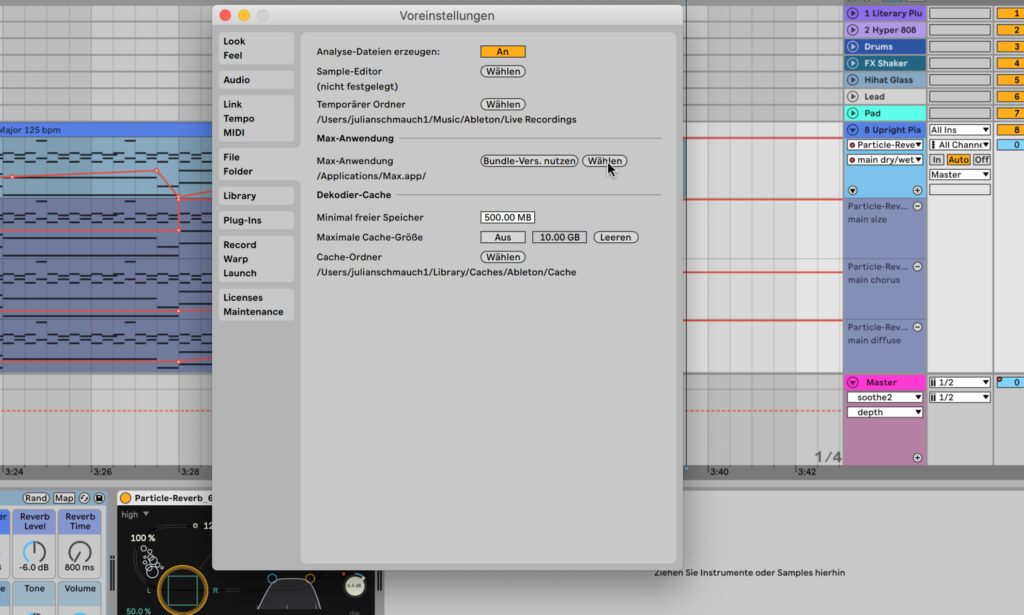Open the main dry/wet parameter dropdown

click(885, 160)
